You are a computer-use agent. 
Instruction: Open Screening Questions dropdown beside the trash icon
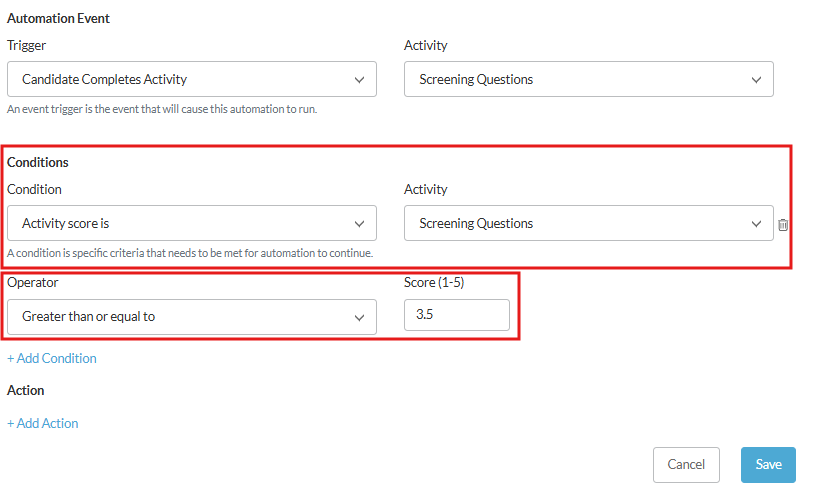(589, 223)
